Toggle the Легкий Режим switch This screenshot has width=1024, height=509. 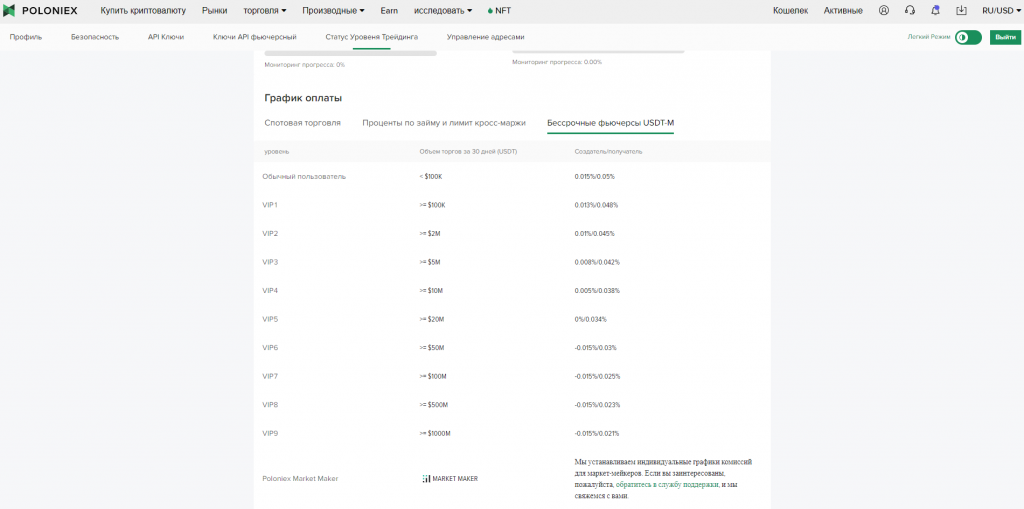pos(967,37)
